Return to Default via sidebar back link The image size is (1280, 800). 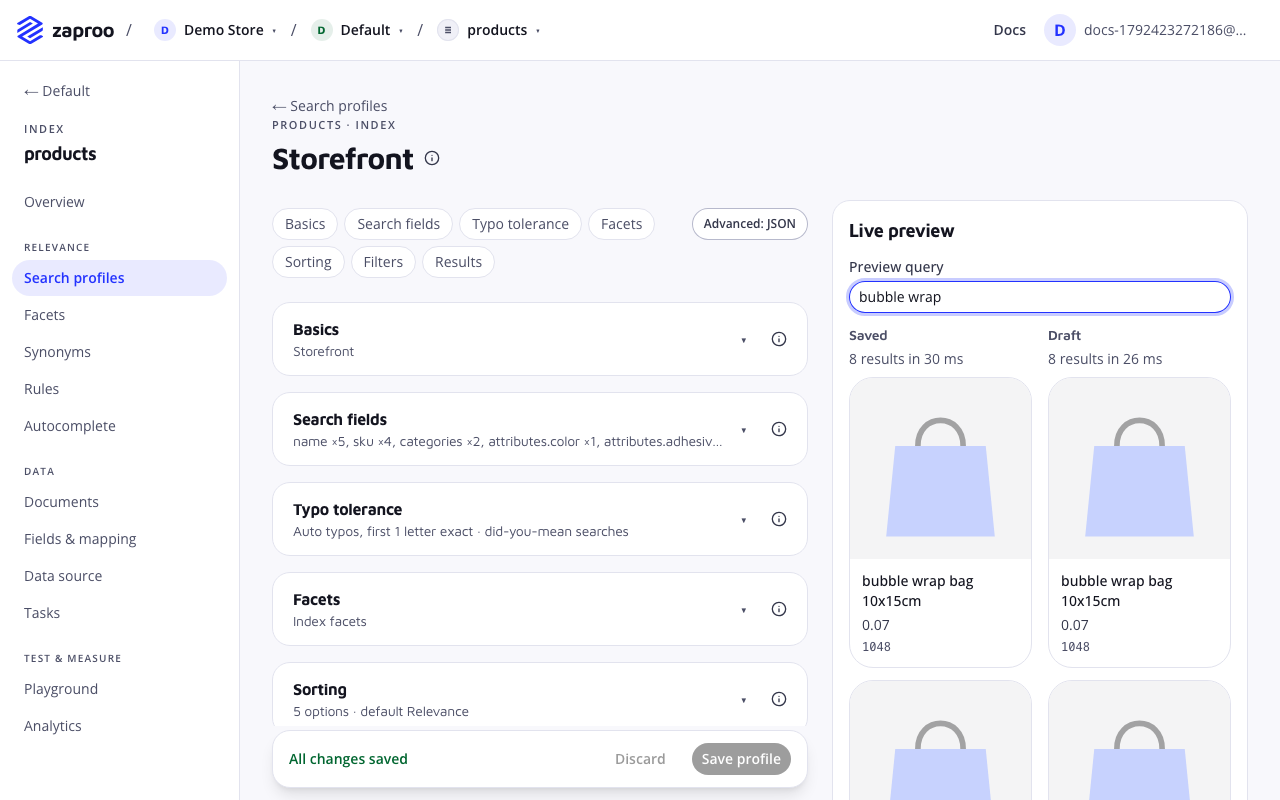(57, 91)
